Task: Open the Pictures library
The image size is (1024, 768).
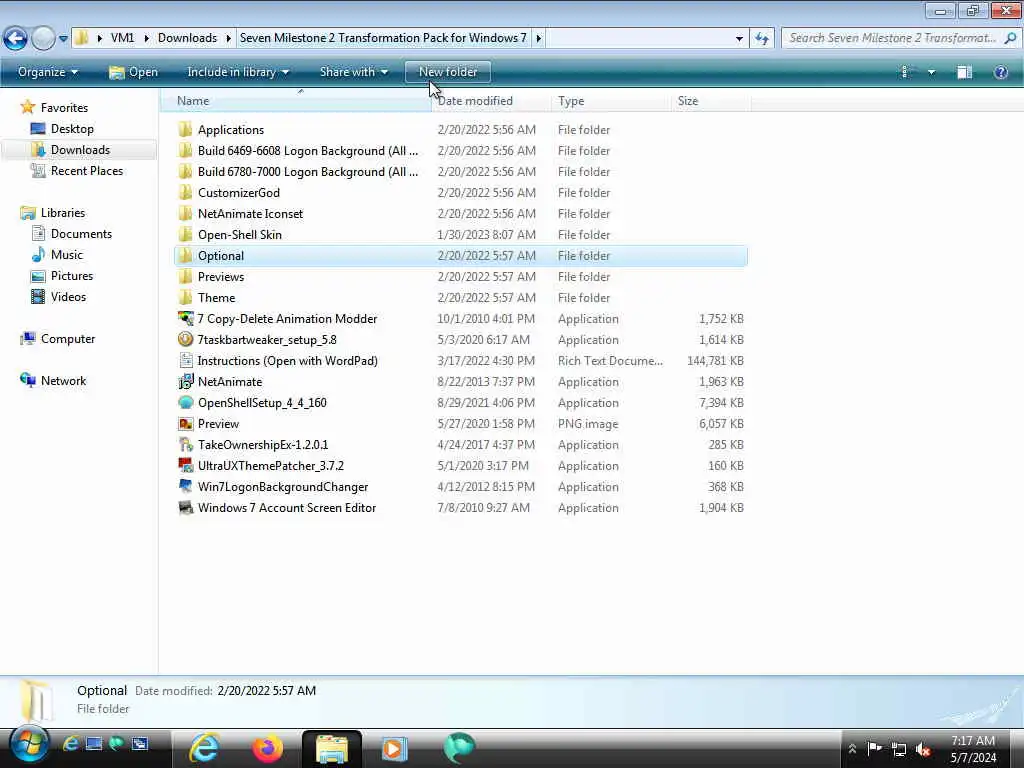Action: click(72, 276)
